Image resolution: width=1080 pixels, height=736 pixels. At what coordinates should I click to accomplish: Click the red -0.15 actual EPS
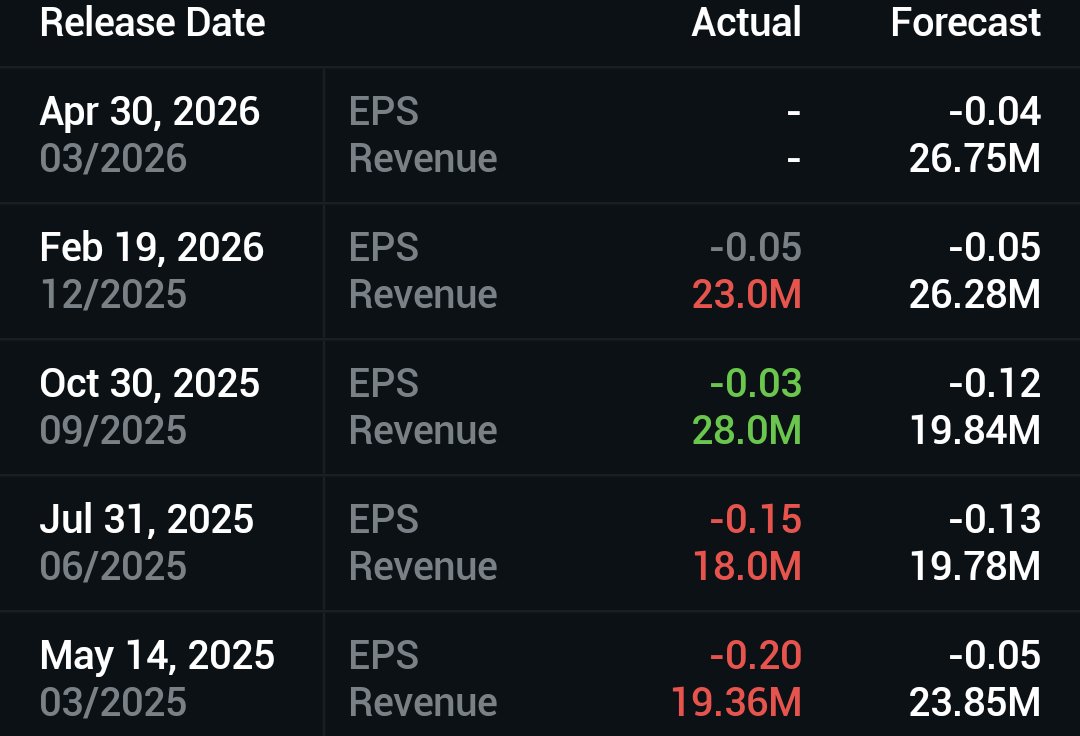click(755, 519)
